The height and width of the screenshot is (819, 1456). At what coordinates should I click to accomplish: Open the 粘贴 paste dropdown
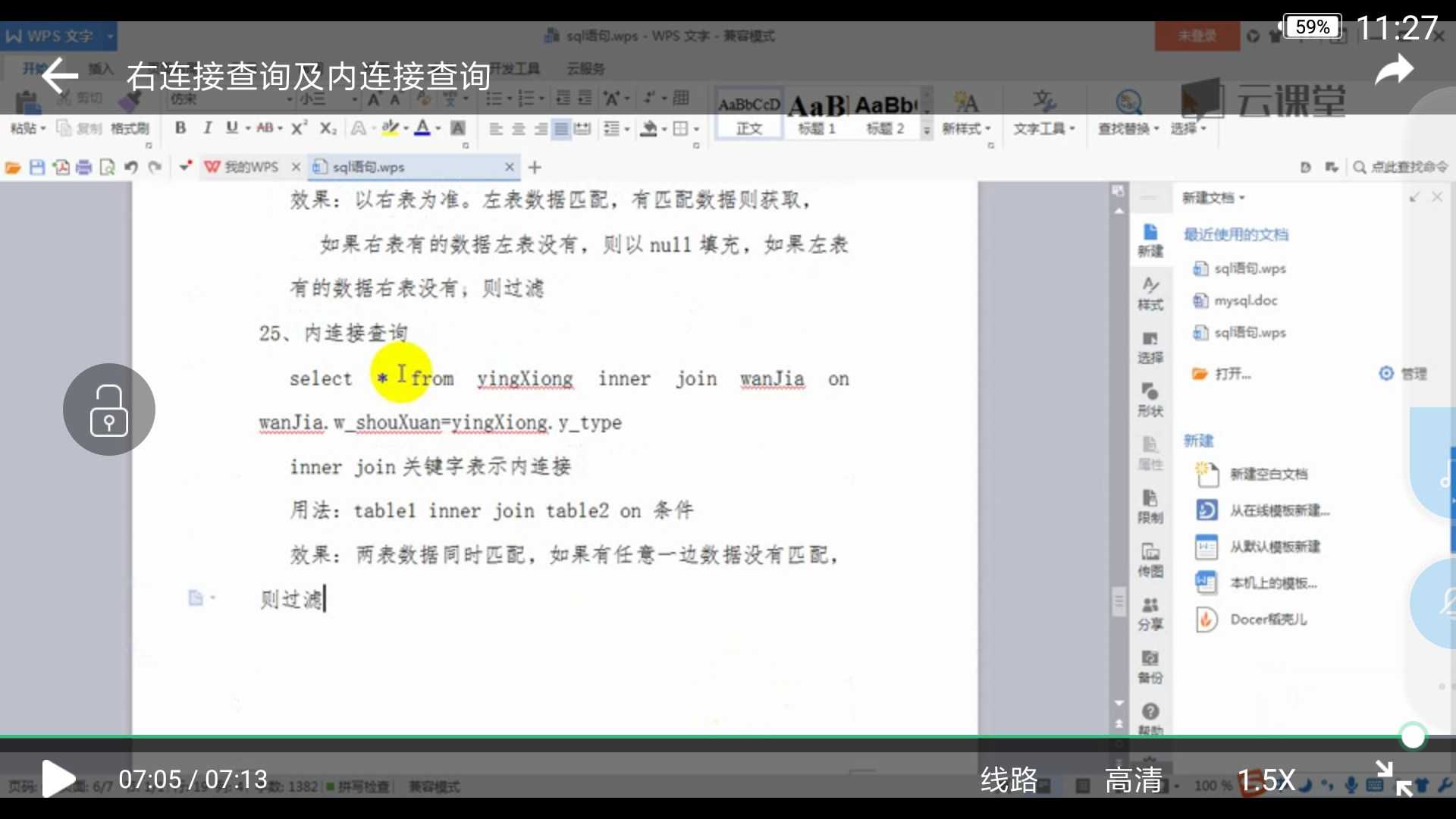pyautogui.click(x=29, y=128)
